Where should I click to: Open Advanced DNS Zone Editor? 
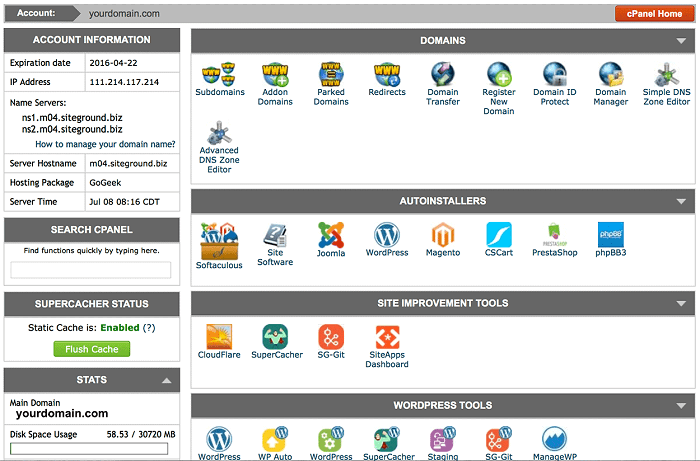(x=219, y=147)
